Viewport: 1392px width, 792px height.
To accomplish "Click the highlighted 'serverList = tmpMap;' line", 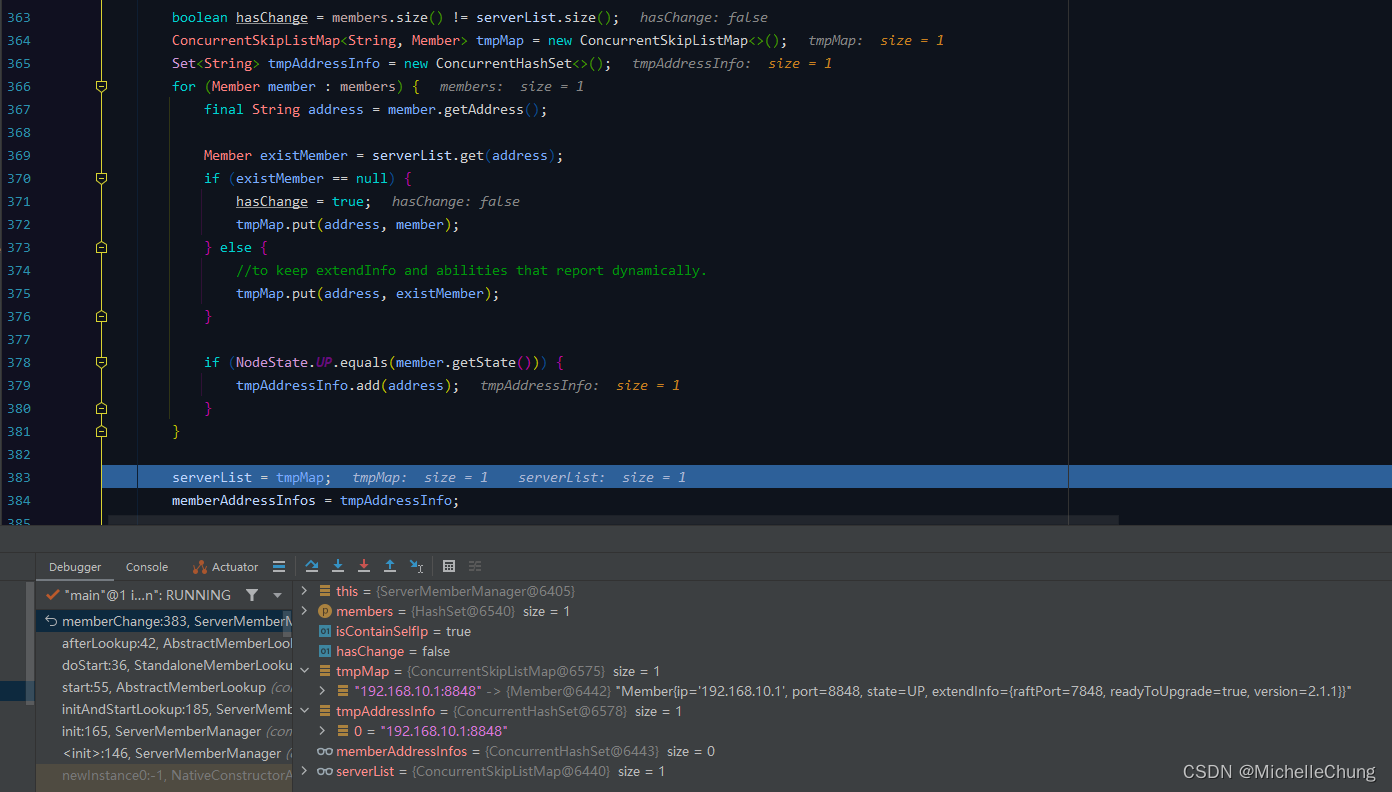I will pyautogui.click(x=252, y=477).
